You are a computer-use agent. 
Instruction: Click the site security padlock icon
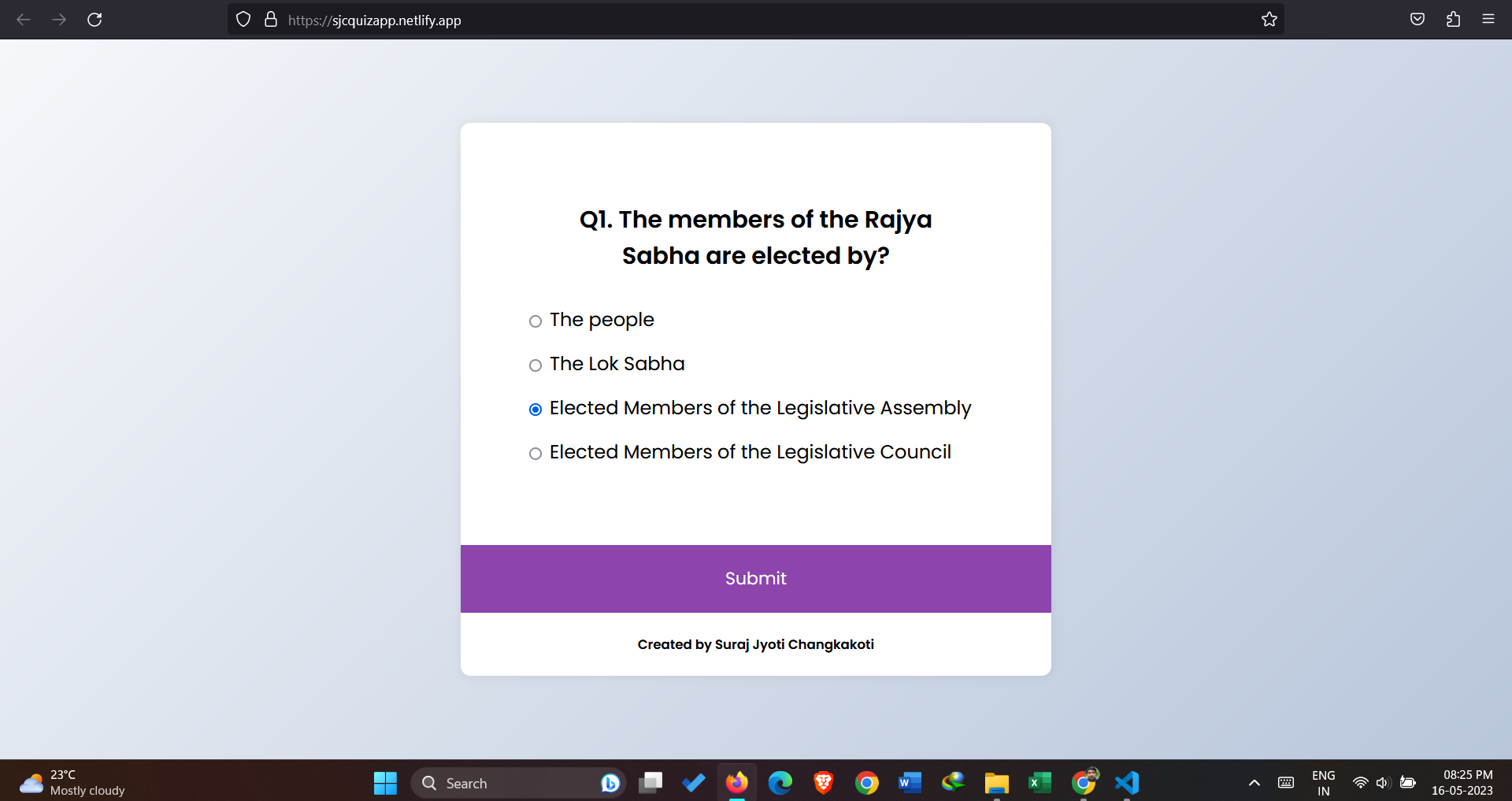point(271,20)
